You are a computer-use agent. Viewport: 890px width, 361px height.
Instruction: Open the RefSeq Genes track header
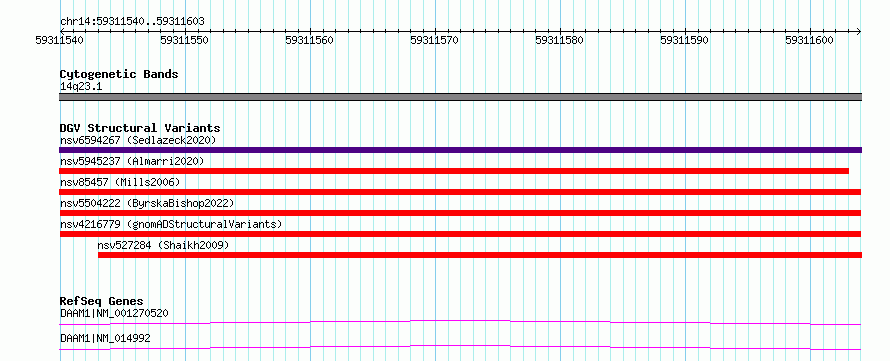click(x=102, y=301)
